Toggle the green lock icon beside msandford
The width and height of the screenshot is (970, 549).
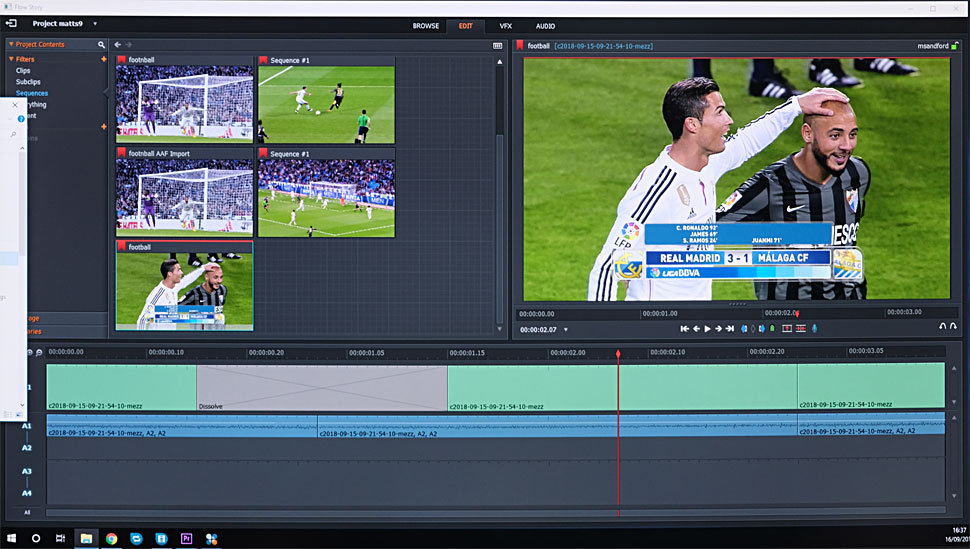955,46
